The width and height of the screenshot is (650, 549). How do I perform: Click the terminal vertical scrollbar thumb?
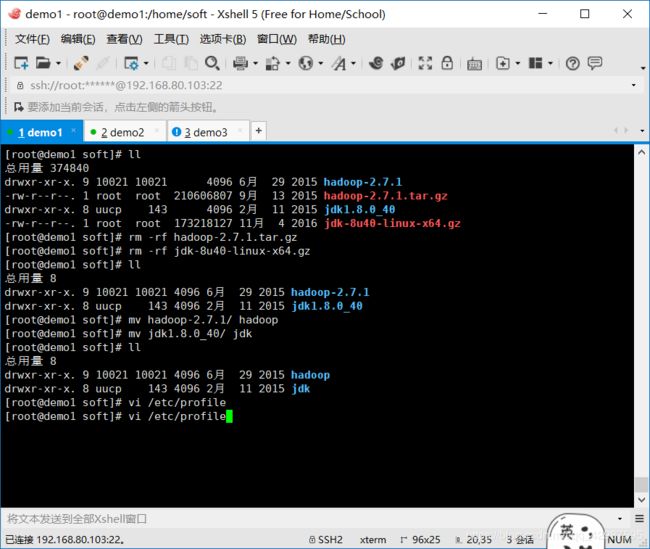(642, 484)
